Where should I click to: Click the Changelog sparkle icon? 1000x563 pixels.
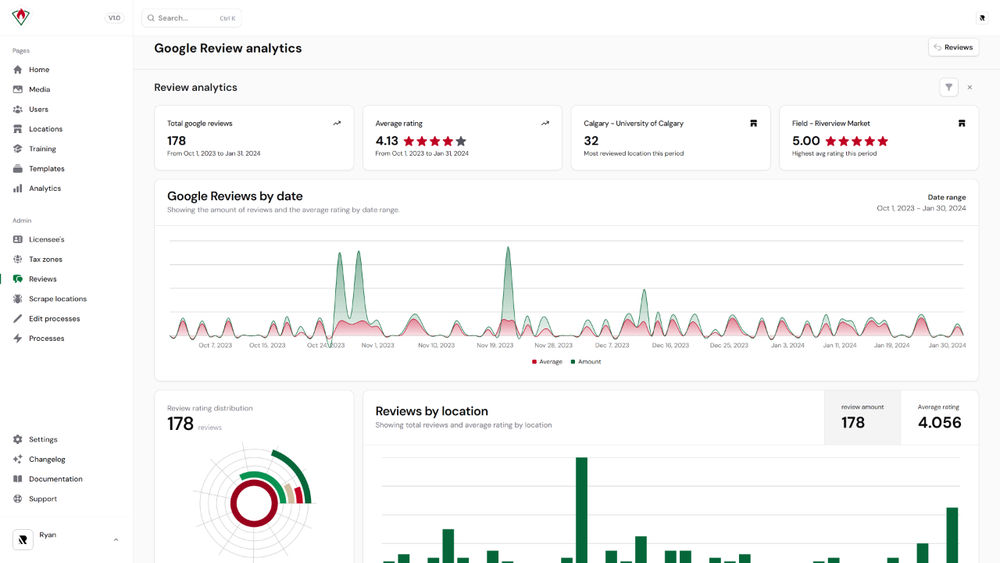click(x=18, y=459)
